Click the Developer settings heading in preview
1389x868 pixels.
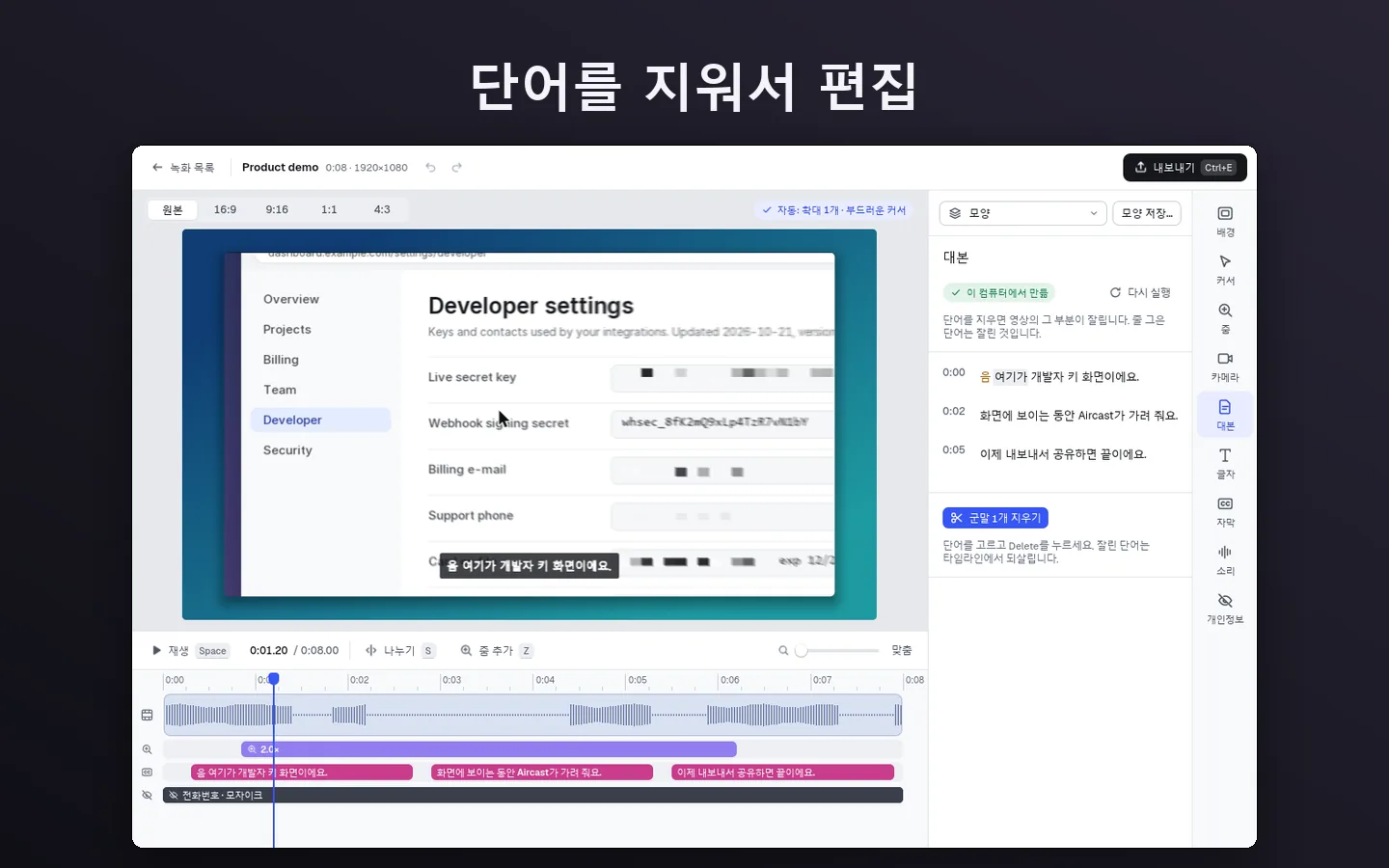[x=531, y=306]
